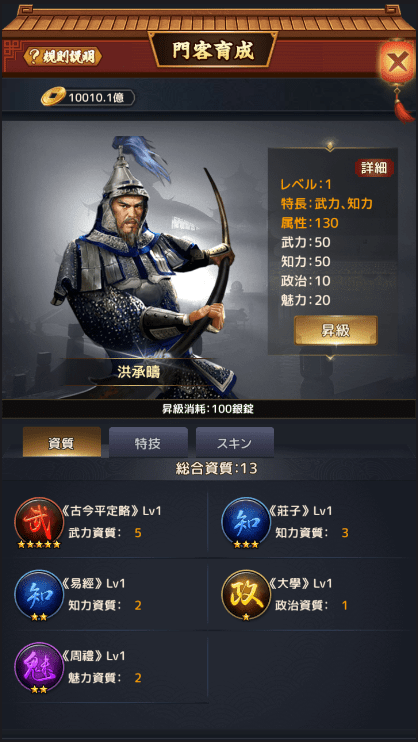Open the gold 政 politics aptitude icon
The width and height of the screenshot is (418, 742).
(x=246, y=595)
